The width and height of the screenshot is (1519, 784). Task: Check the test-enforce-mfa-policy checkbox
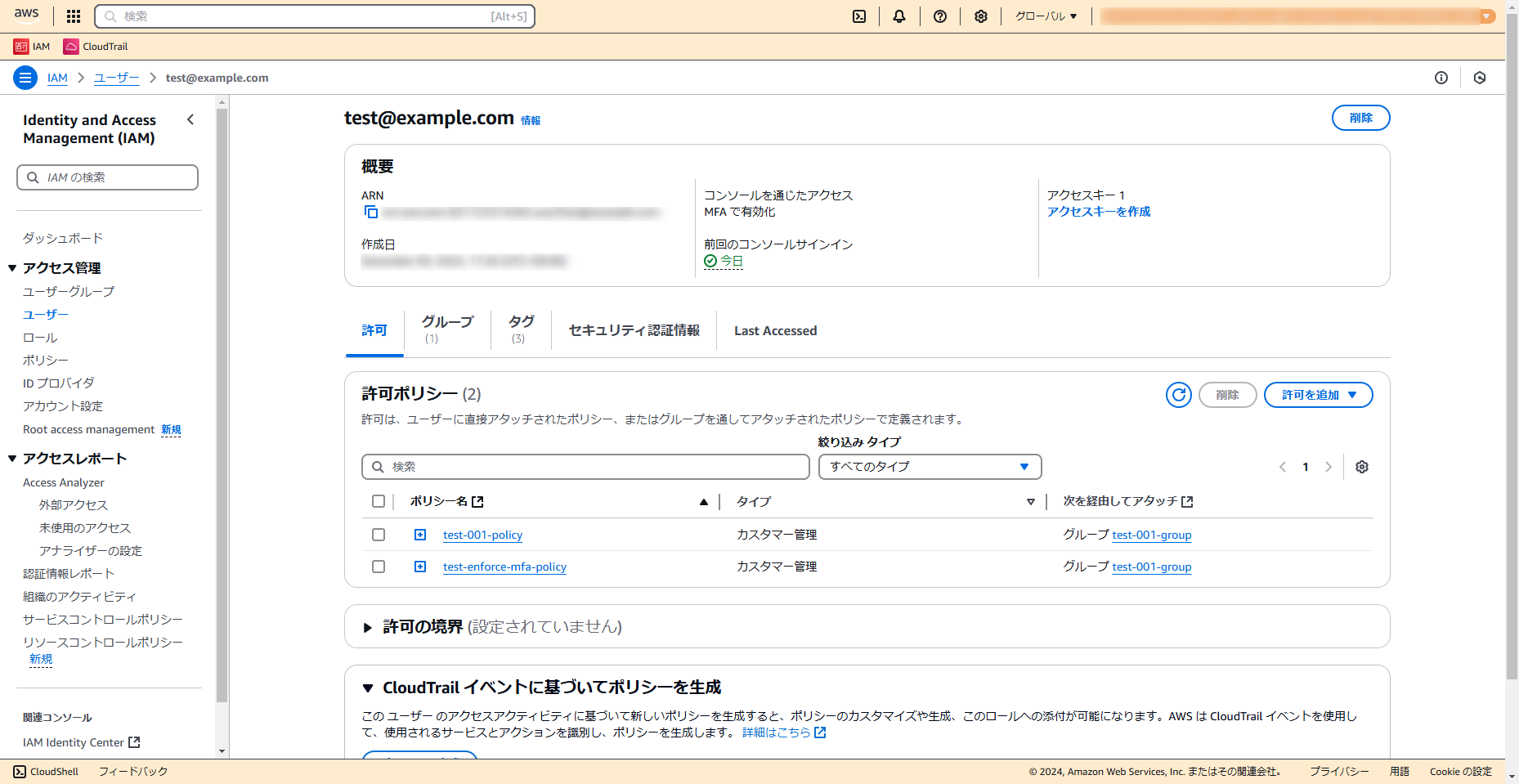tap(379, 567)
